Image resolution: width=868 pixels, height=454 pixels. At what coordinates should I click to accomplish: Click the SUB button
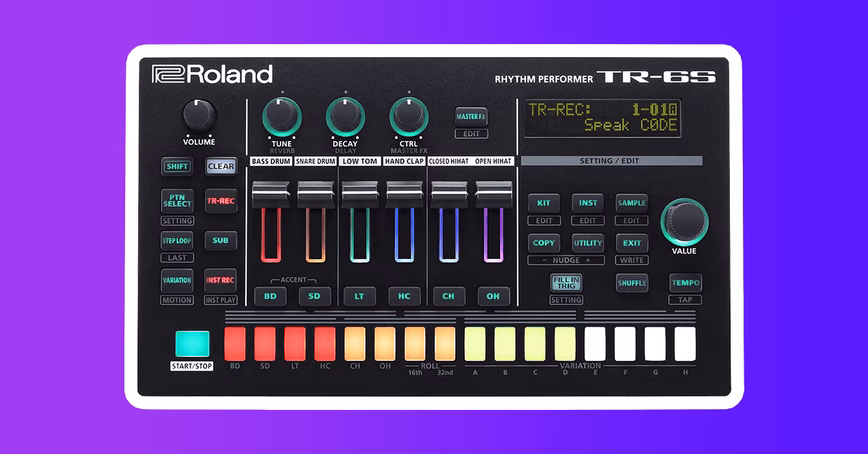pyautogui.click(x=221, y=241)
